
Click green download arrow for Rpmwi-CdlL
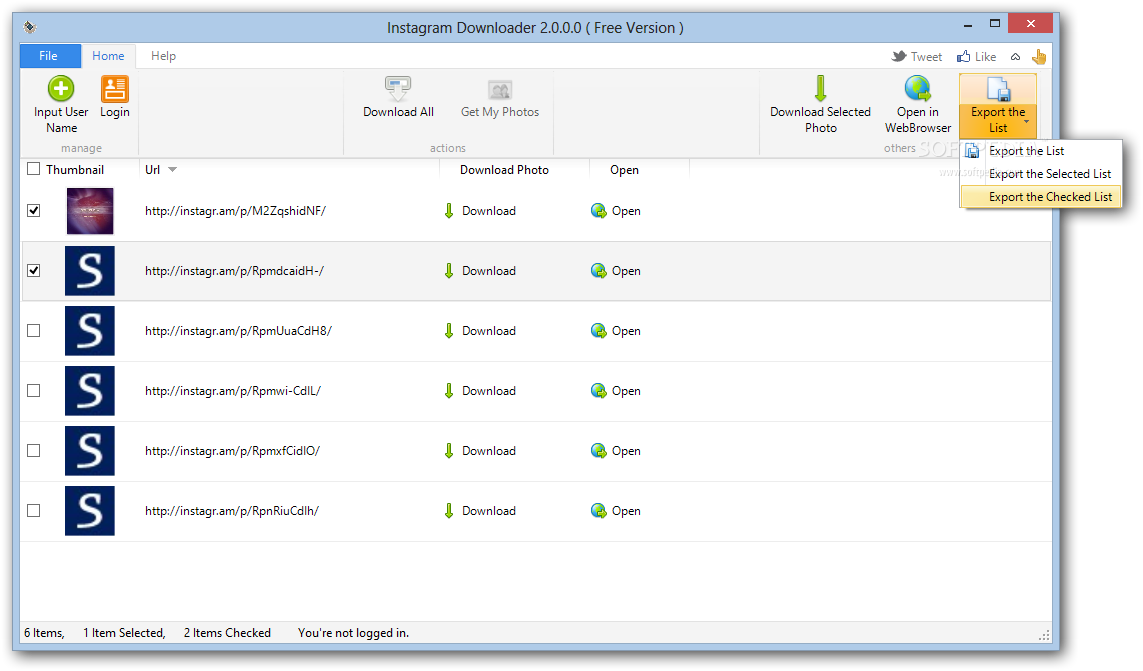(449, 391)
